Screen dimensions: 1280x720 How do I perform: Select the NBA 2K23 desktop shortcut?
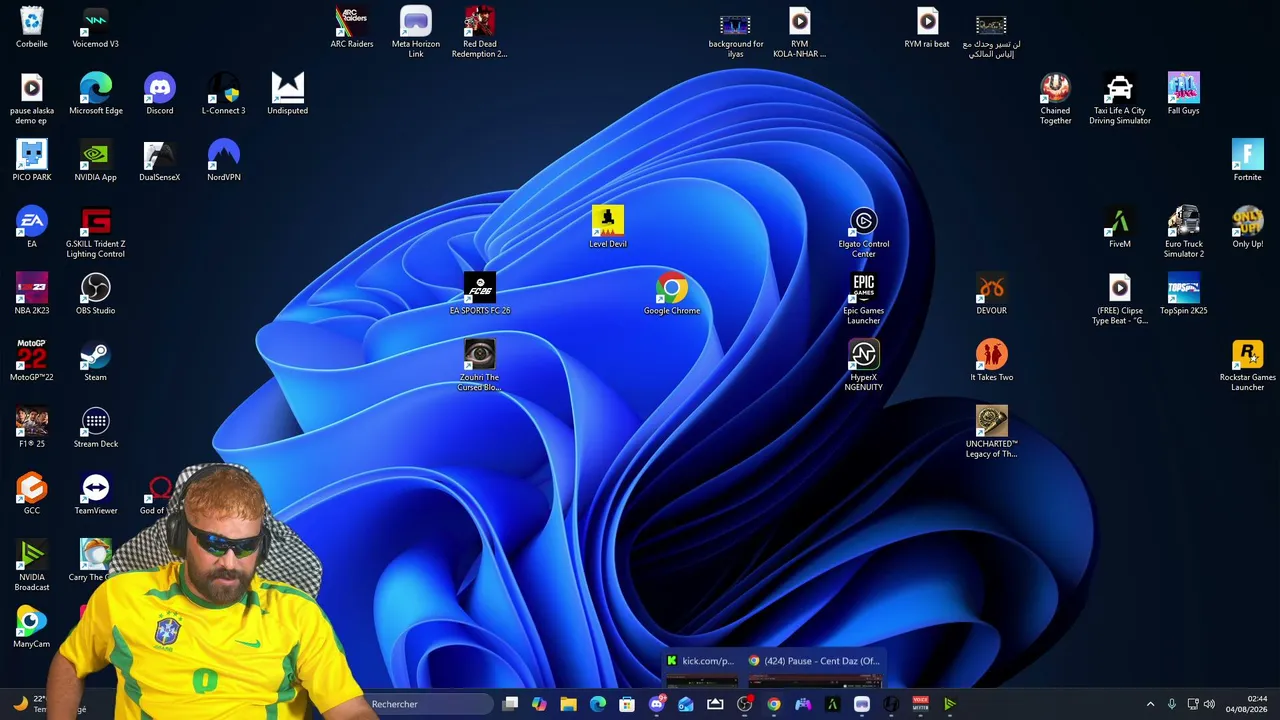[32, 294]
